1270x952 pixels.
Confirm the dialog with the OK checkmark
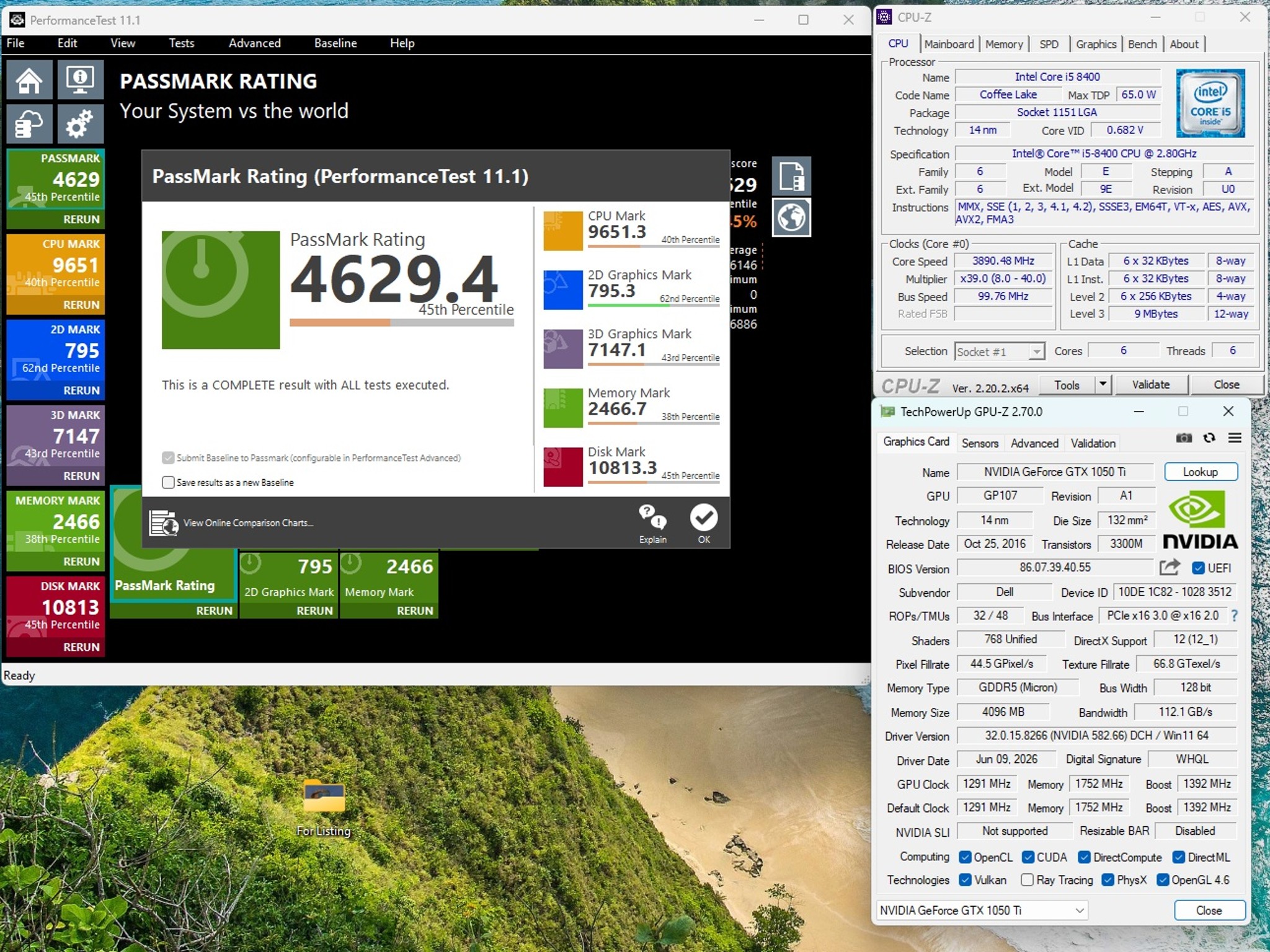coord(704,518)
